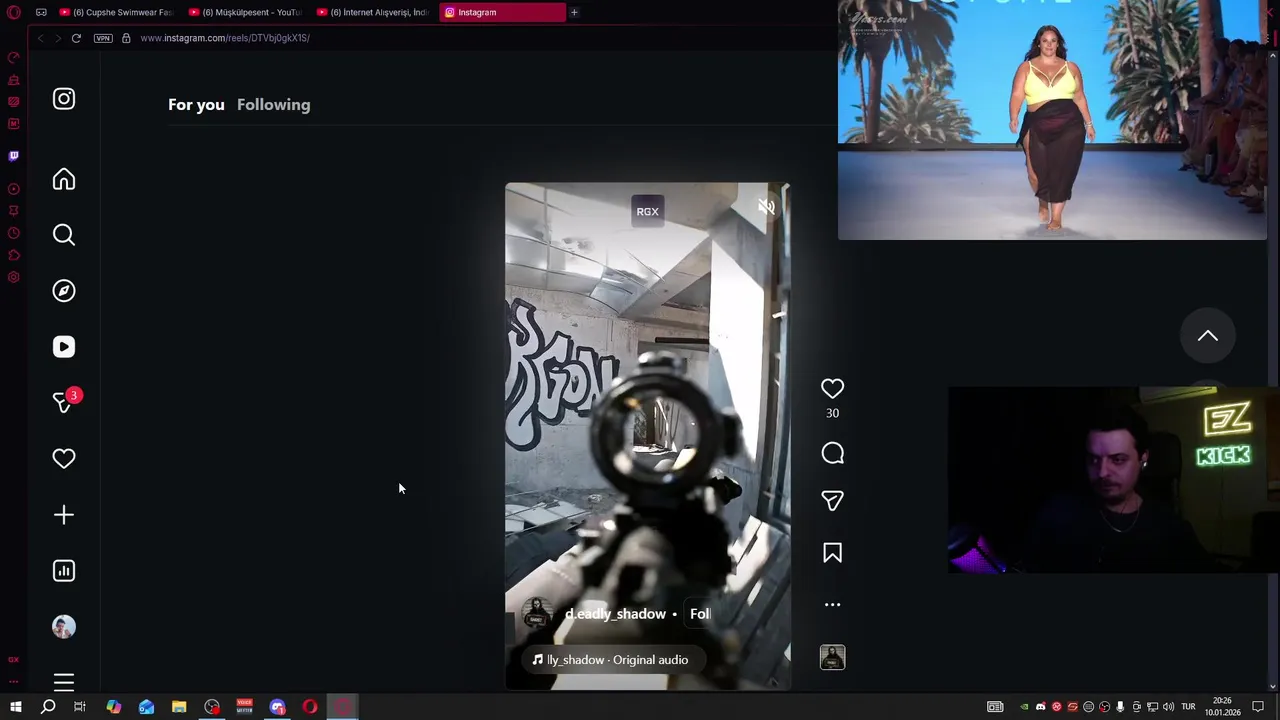Screen dimensions: 1280x720
Task: Click d.eadly_shadow avatar on reel
Action: click(x=537, y=613)
